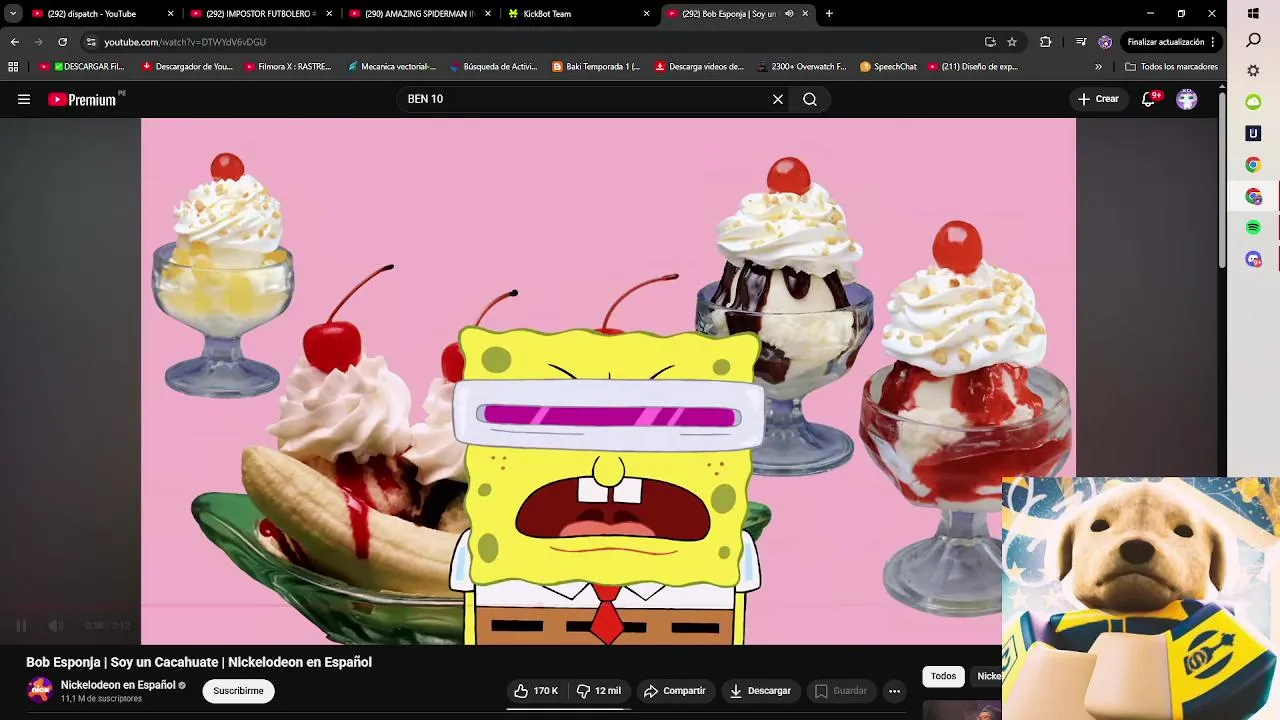Open browser extensions puzzle icon
This screenshot has height=720, width=1280.
[1045, 42]
